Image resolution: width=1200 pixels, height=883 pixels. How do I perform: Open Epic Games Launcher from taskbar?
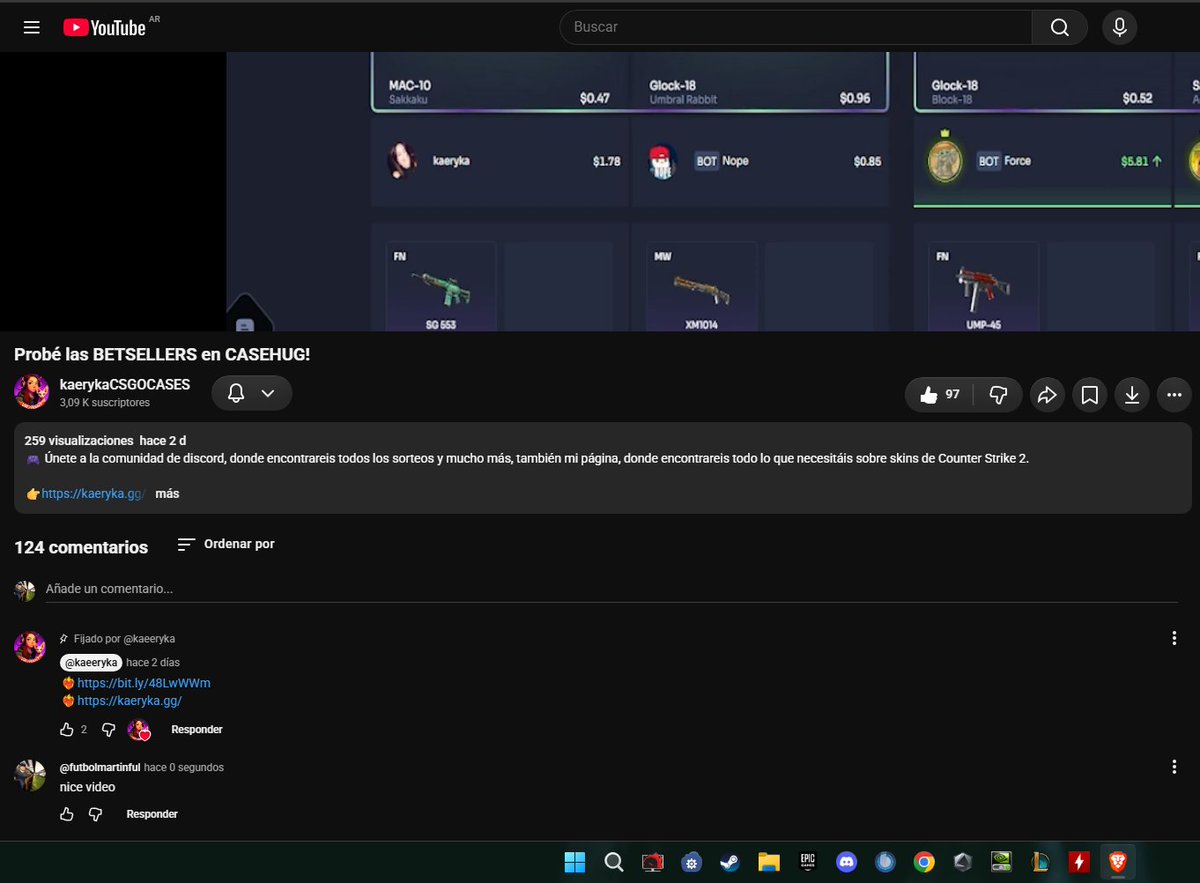[808, 862]
